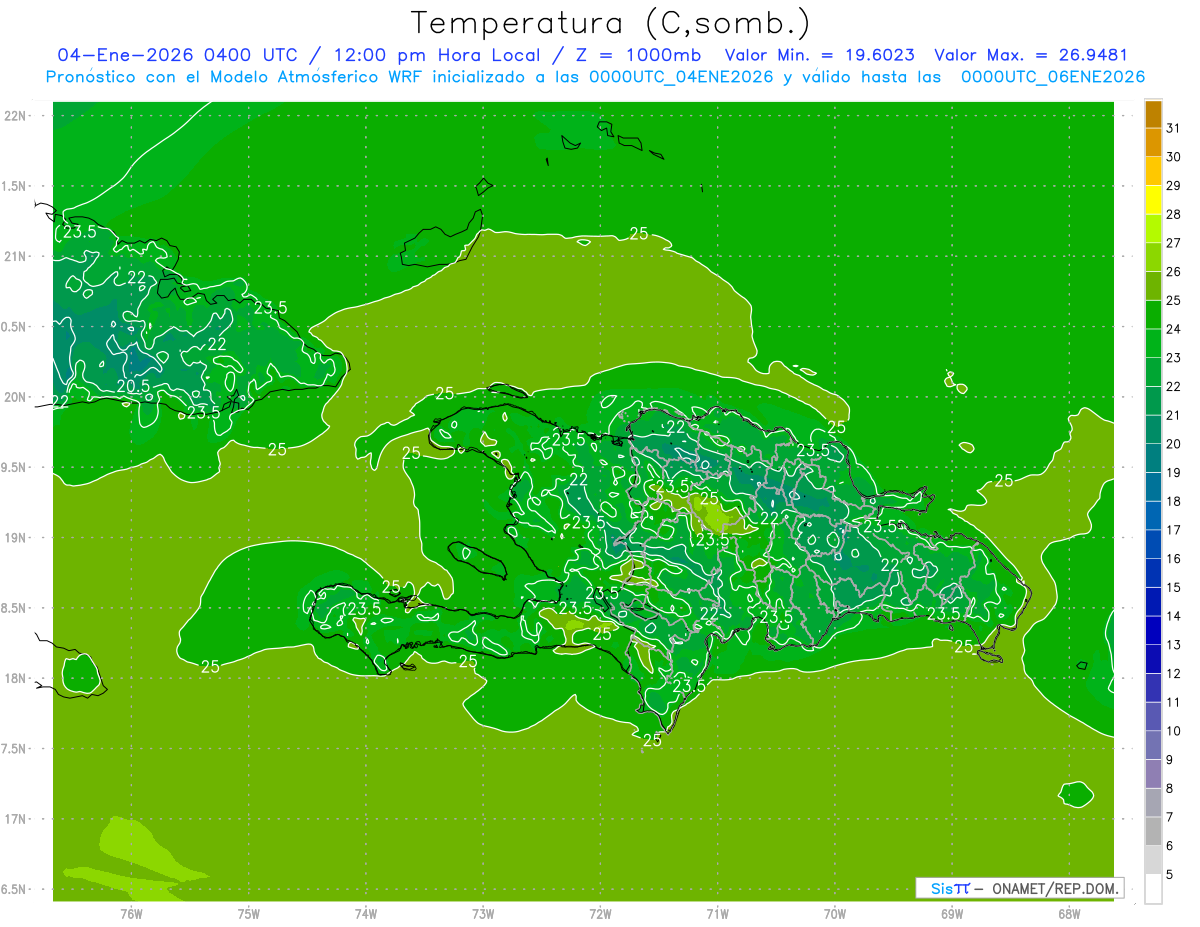Click the "Valor Min. = 19.6023" value

coord(820,55)
